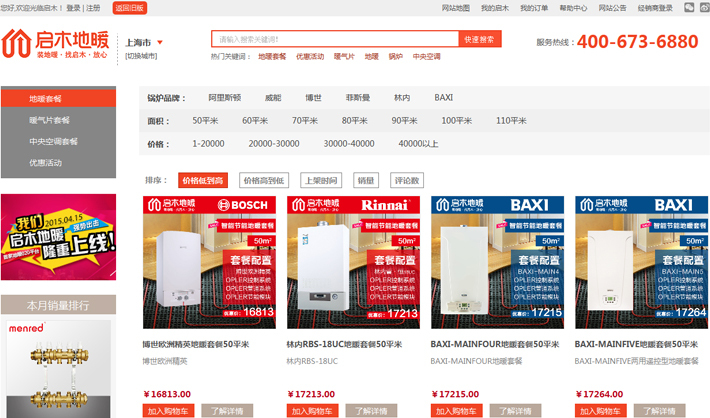Filter by area 100平米
This screenshot has width=710, height=418.
click(x=456, y=121)
